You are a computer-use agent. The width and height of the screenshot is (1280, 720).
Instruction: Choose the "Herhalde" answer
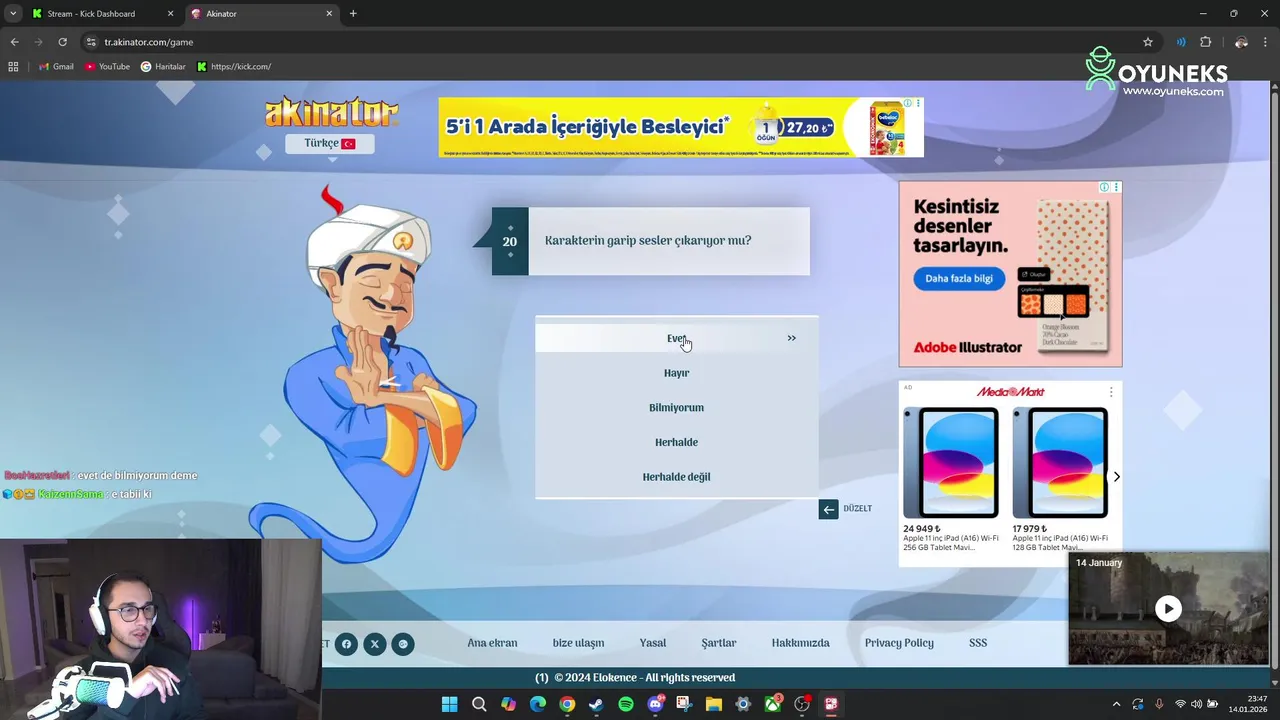click(x=677, y=442)
